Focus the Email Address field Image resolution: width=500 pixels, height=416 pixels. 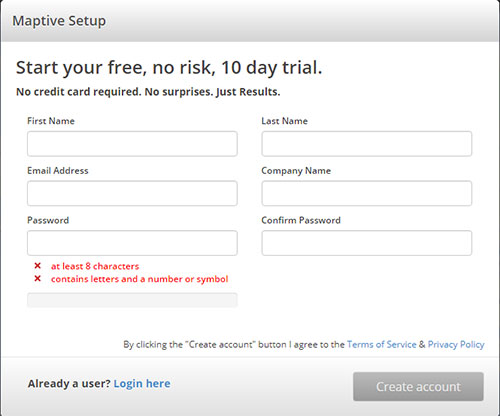(x=132, y=193)
